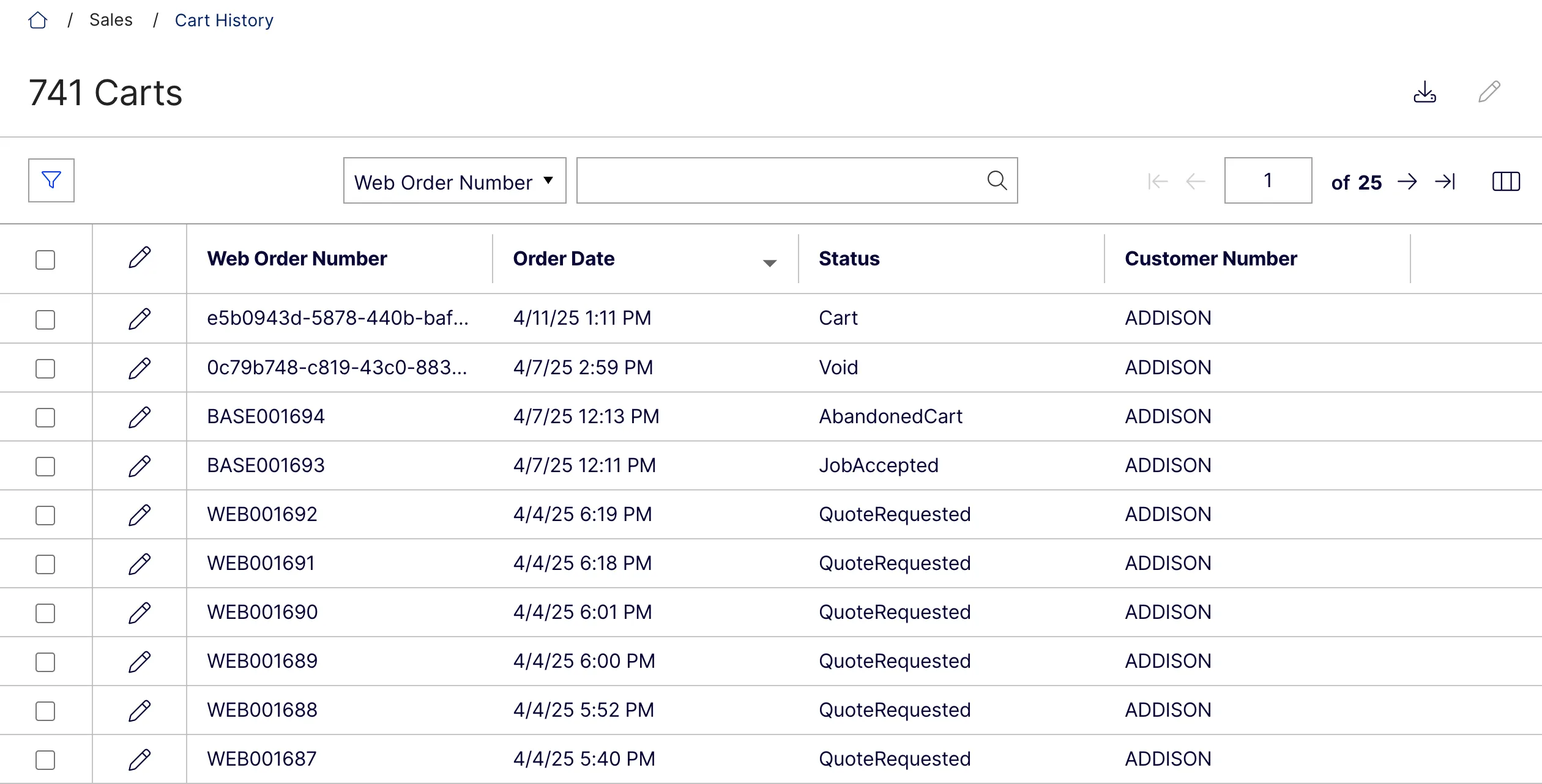The height and width of the screenshot is (784, 1542).
Task: Sort by the Order Date column header
Action: 564,259
